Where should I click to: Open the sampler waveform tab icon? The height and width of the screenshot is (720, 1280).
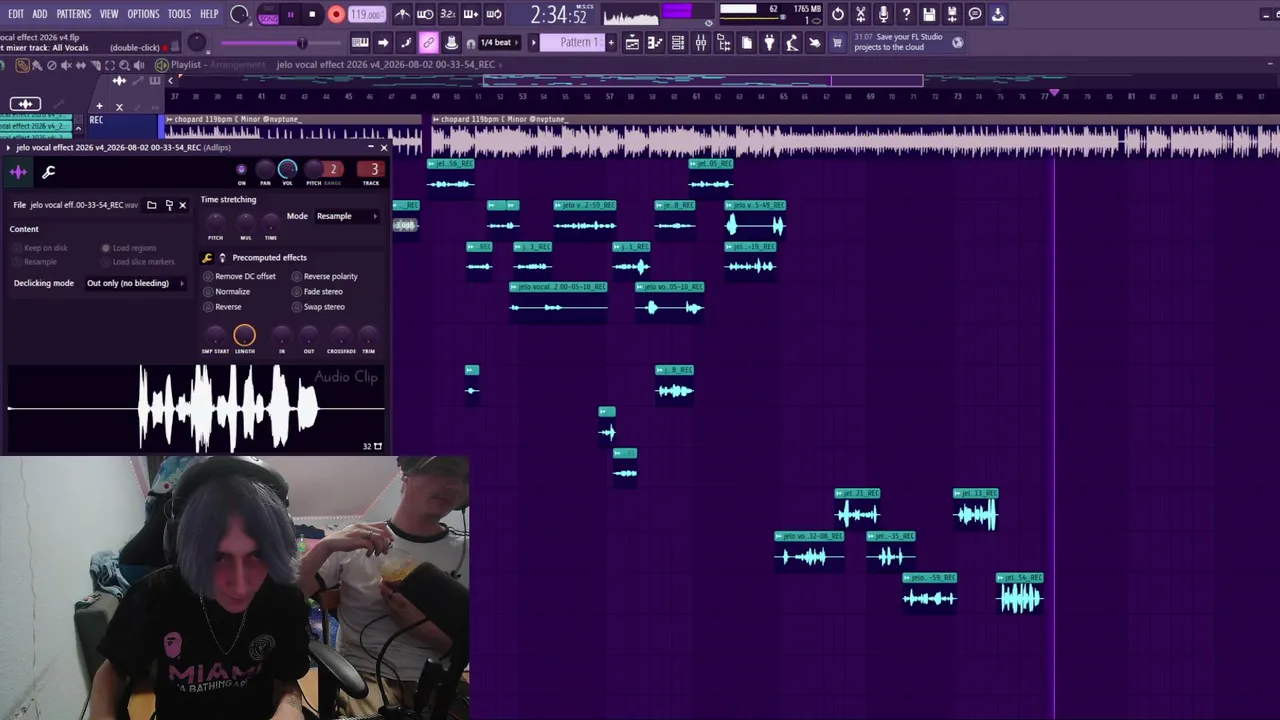click(x=18, y=172)
